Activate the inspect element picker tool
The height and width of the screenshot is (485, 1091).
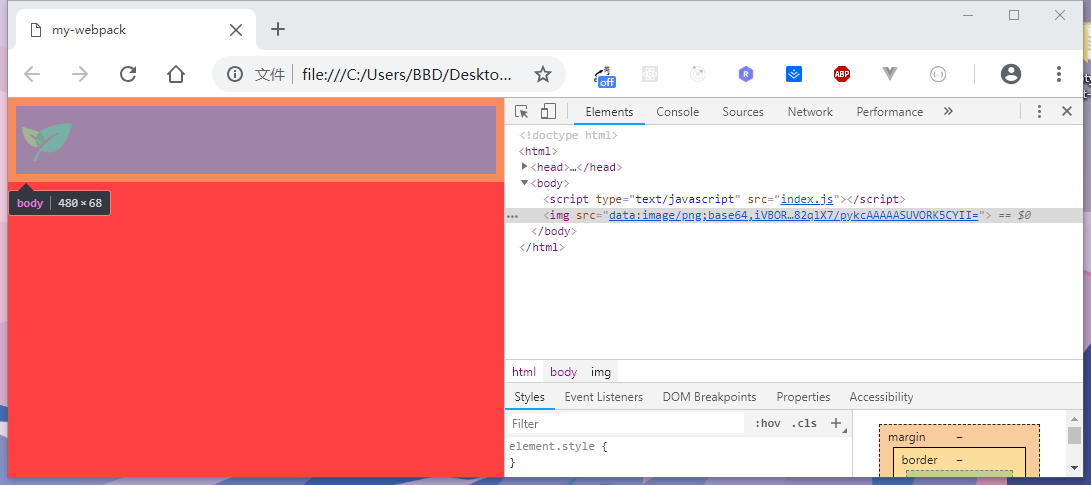pos(522,111)
